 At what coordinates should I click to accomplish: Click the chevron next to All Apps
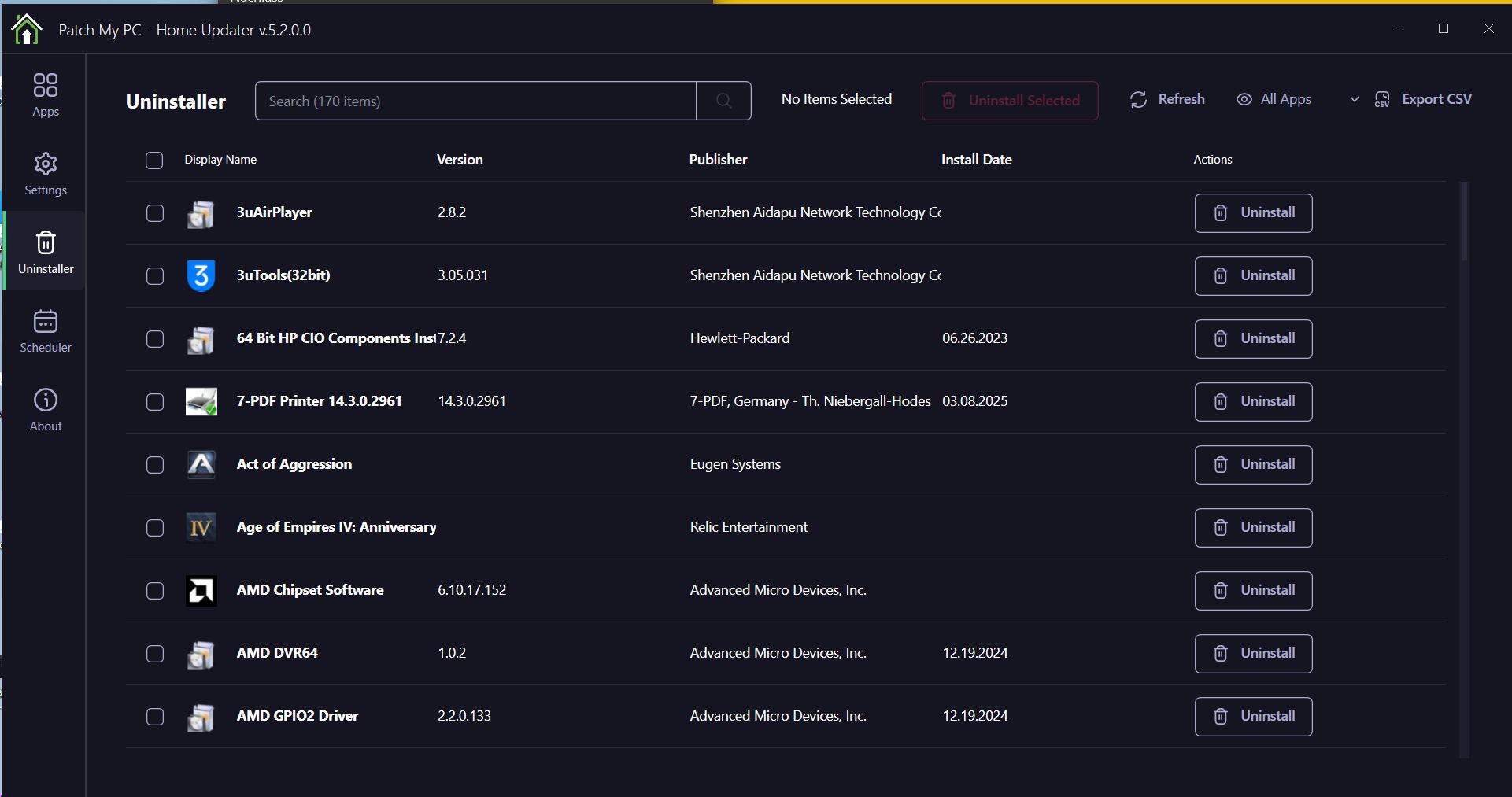(x=1354, y=100)
